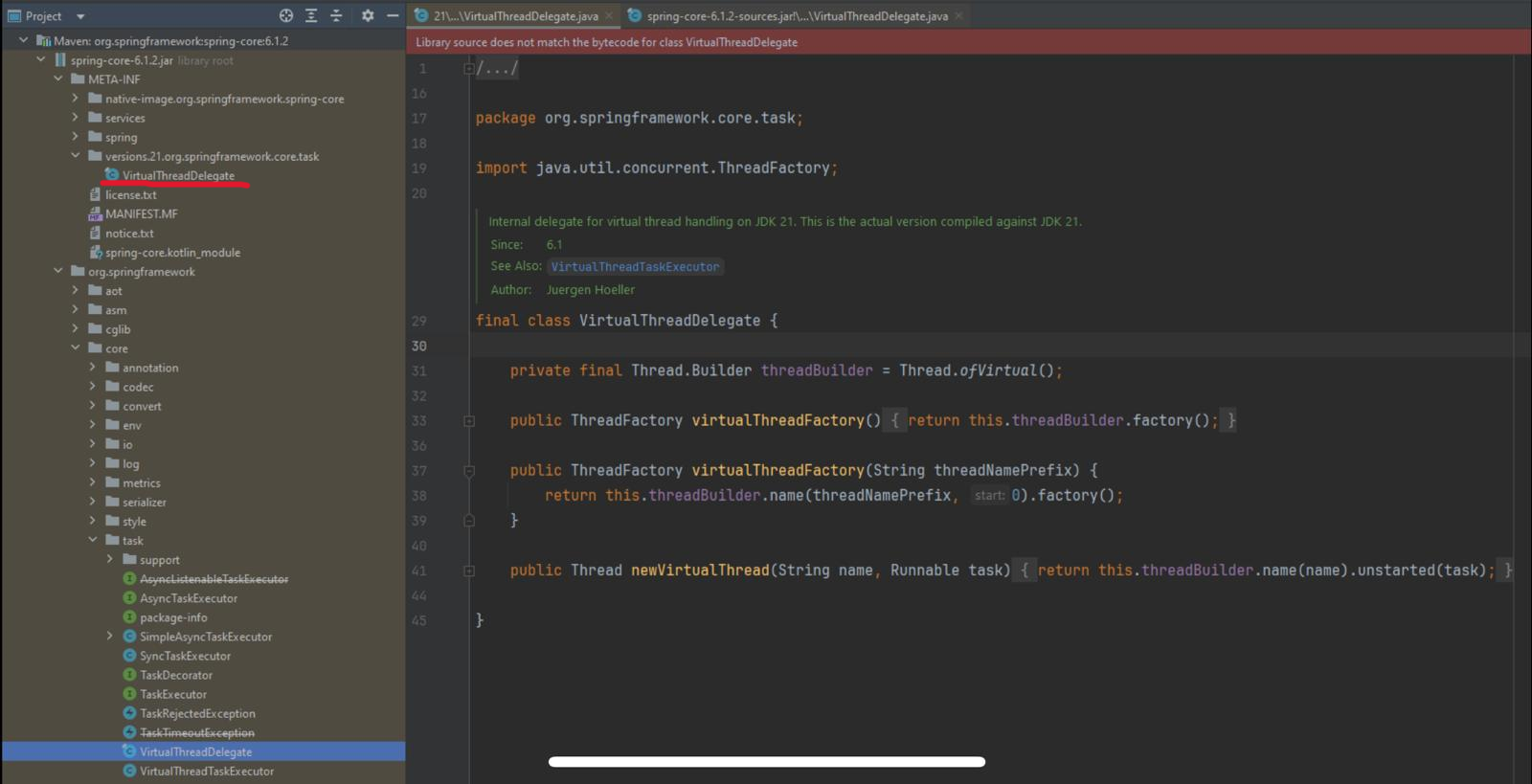Select notice.txt file
Screen dimensions: 1532x784
(129, 233)
